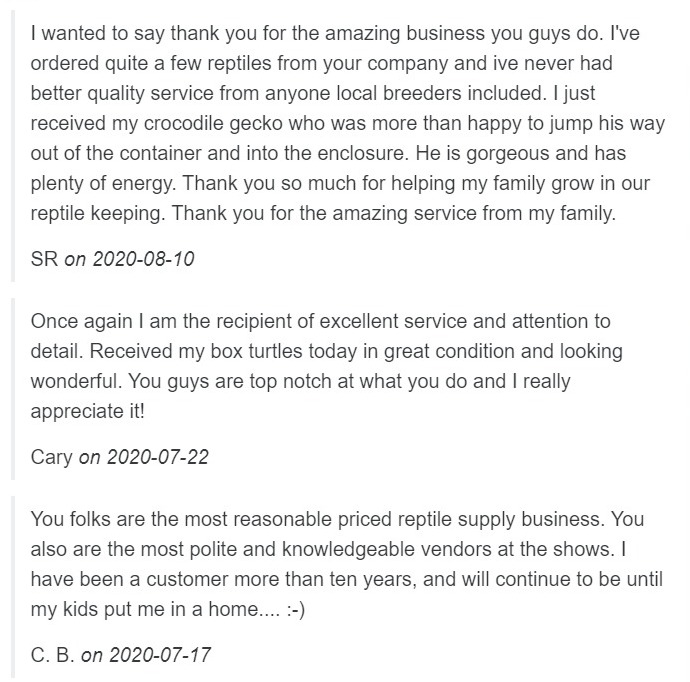Viewport: 690px width, 682px height.
Task: Click the smiley ':-)' in third review
Action: (295, 610)
